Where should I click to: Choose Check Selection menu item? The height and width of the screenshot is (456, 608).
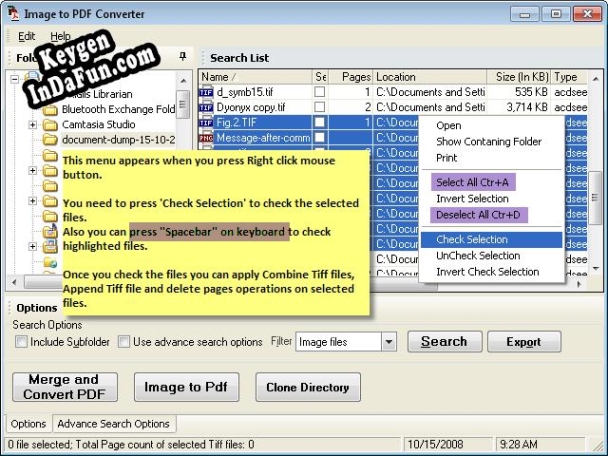(492, 240)
